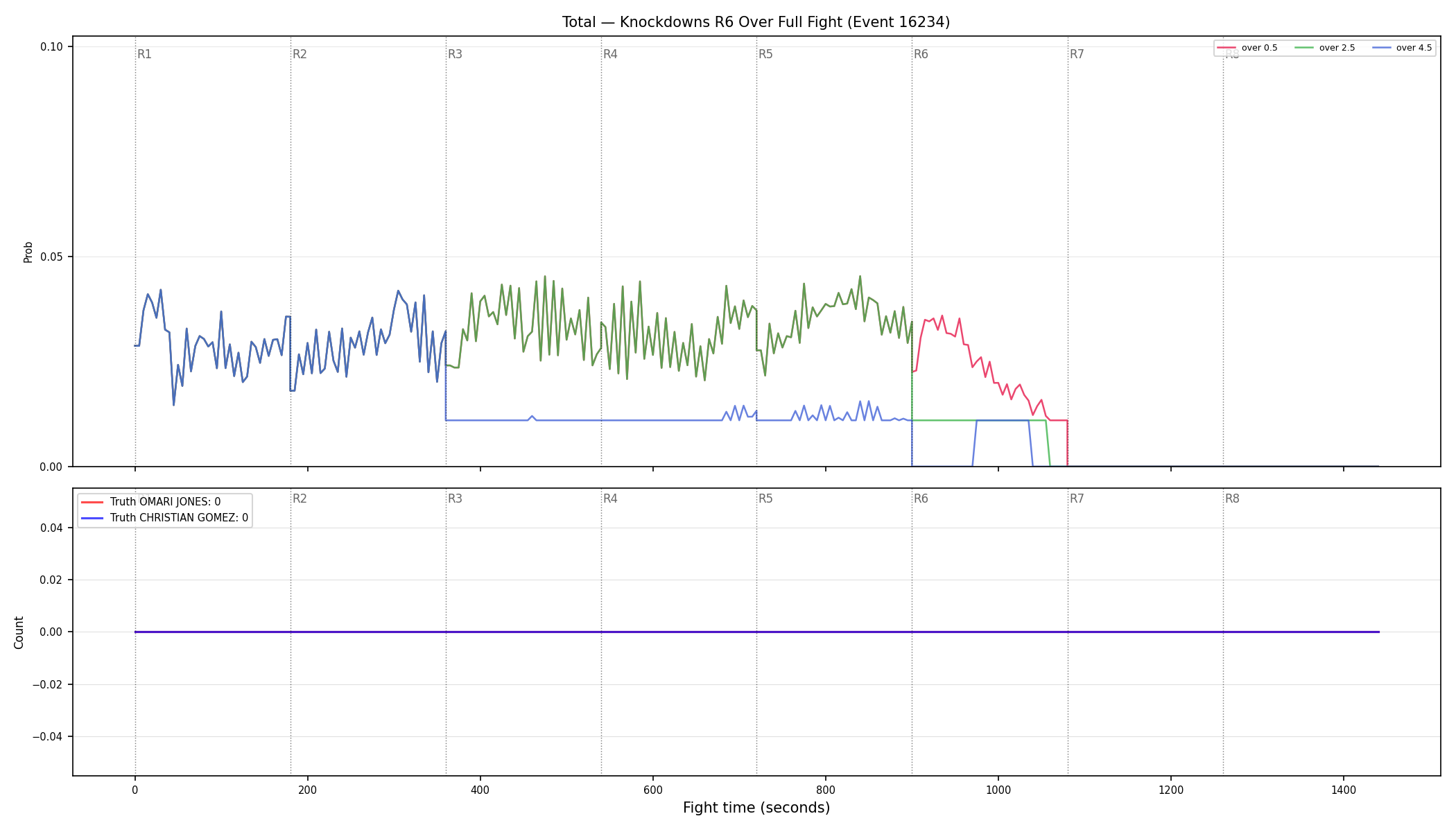Click the R4 round marker in the probability chart

click(x=610, y=54)
